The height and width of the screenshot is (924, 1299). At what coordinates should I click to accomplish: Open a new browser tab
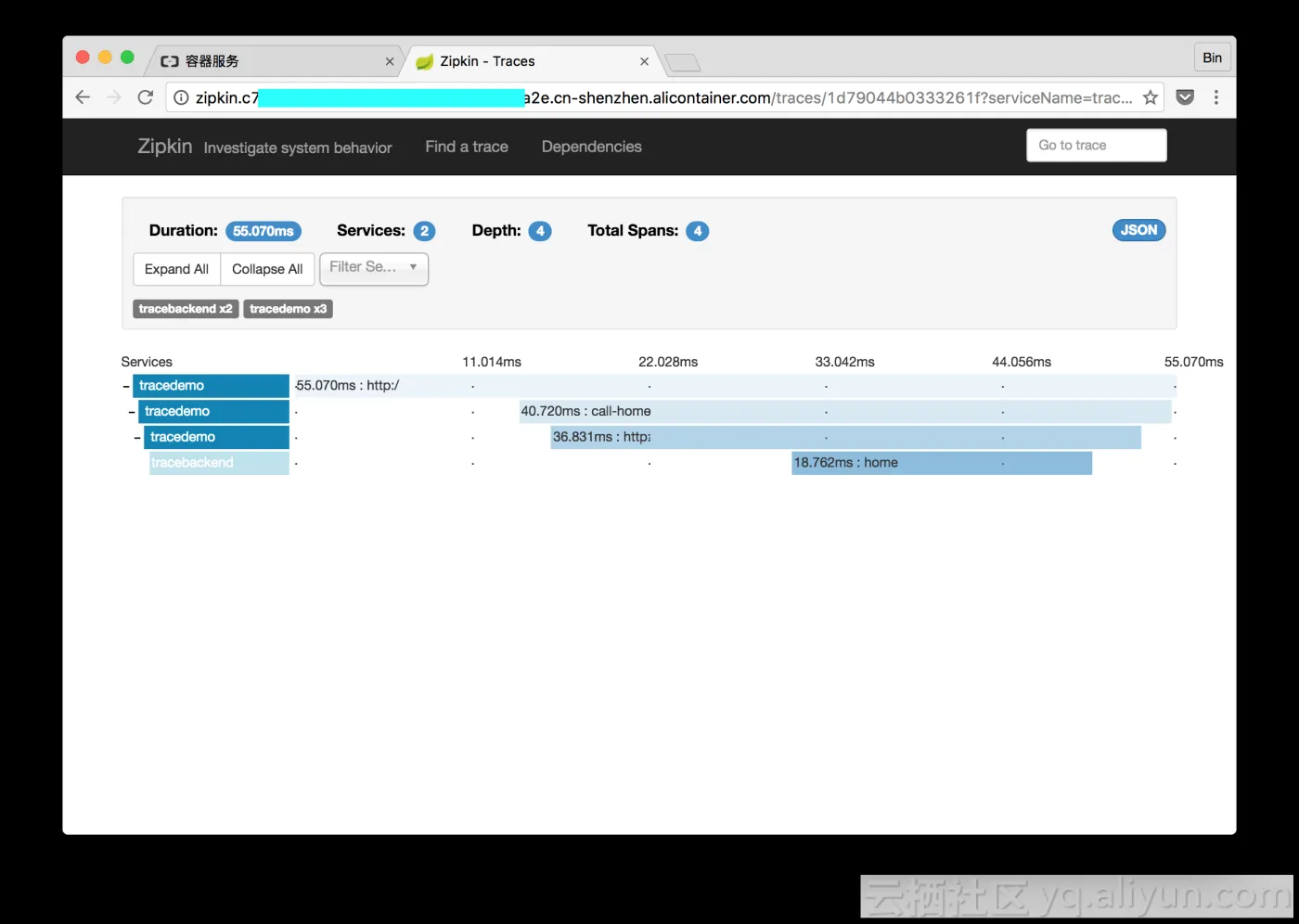click(683, 62)
